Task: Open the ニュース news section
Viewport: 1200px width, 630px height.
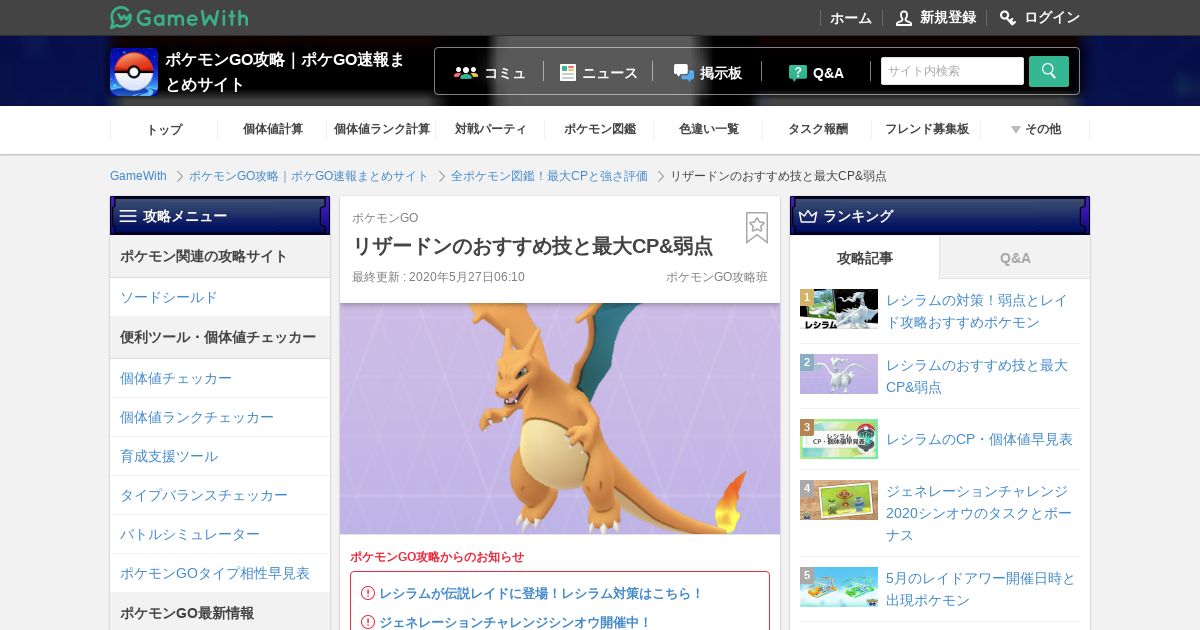Action: tap(598, 72)
